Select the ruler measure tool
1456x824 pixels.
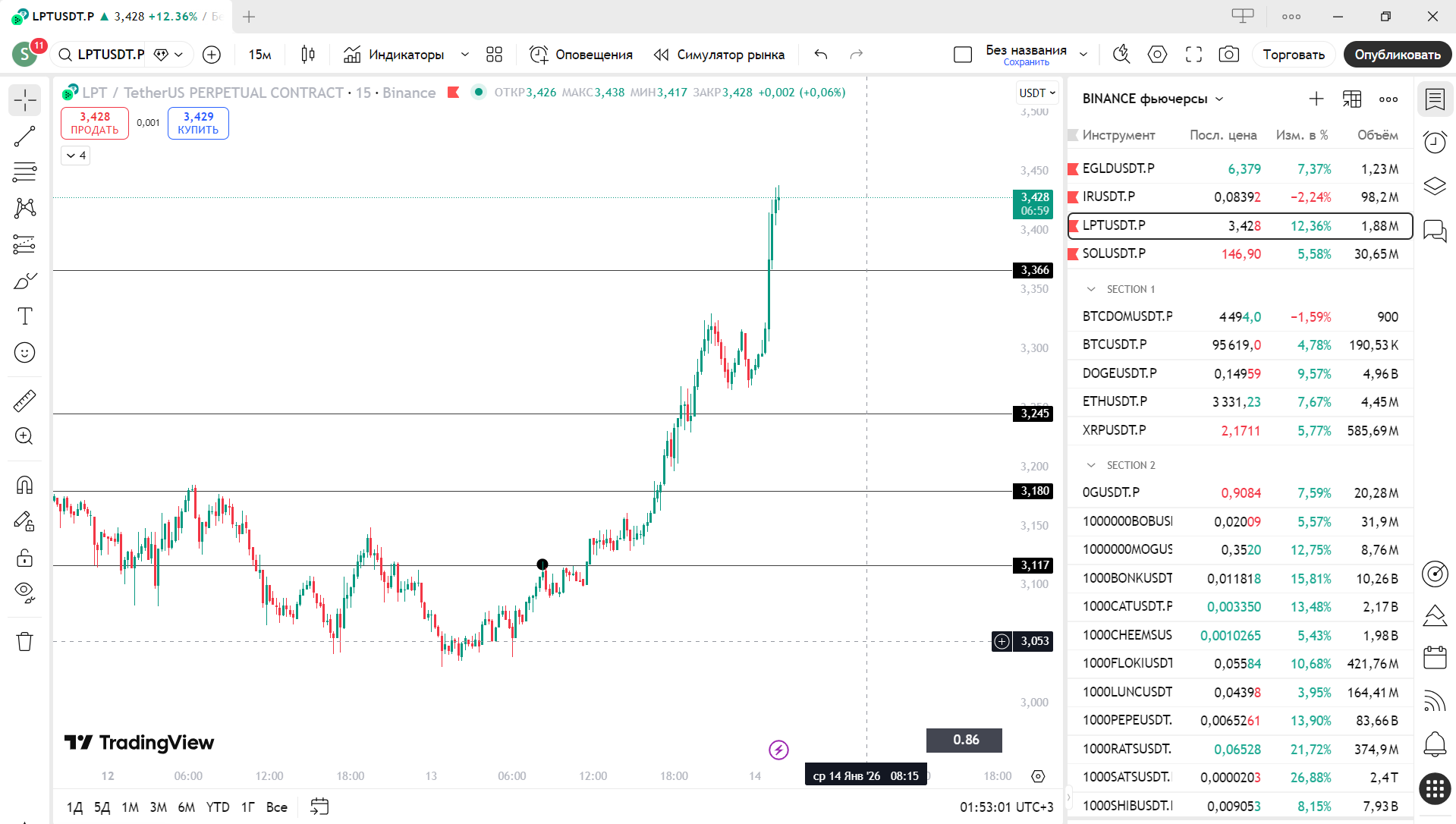pyautogui.click(x=24, y=401)
